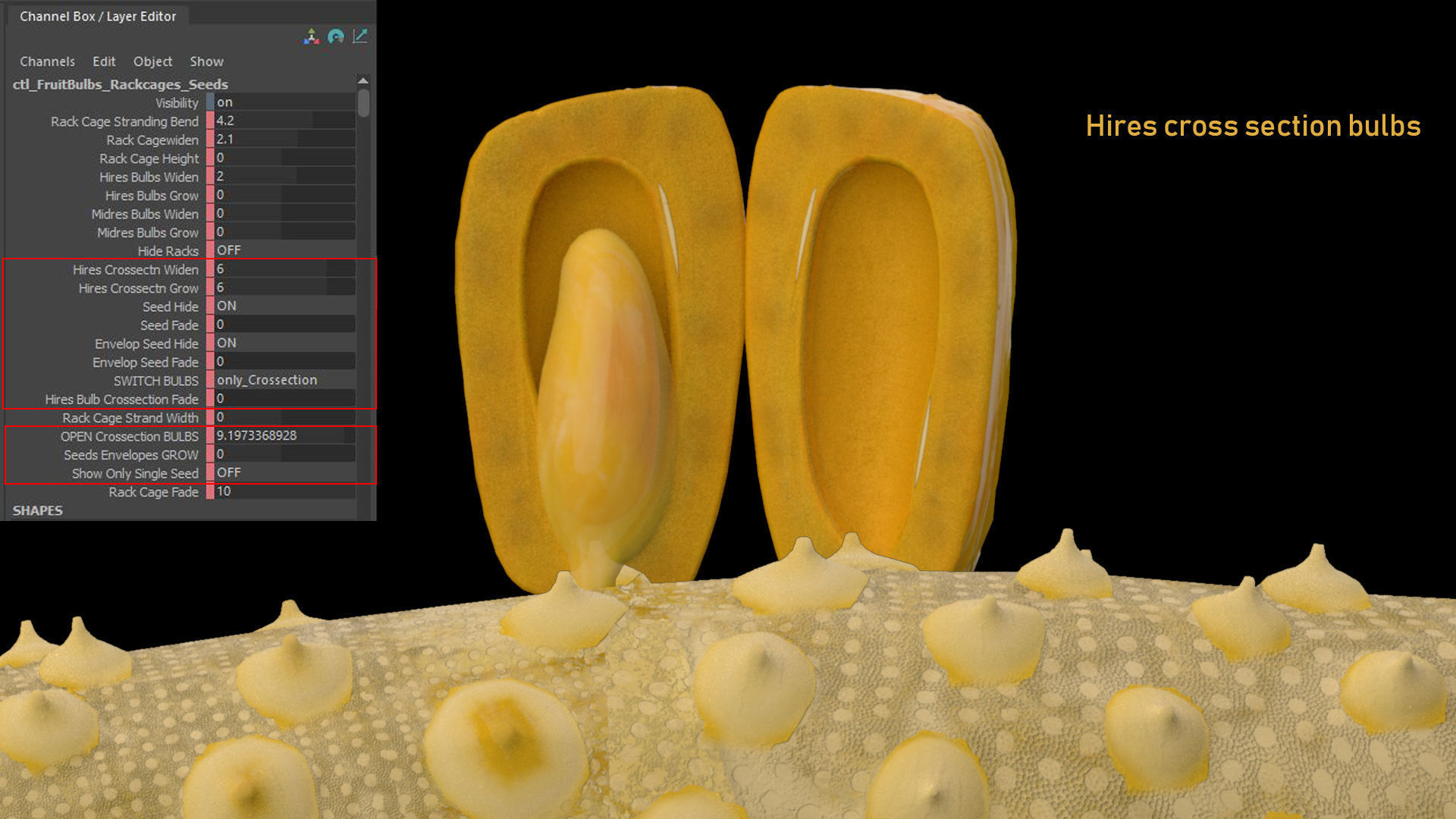The image size is (1456, 819).
Task: Open the Edit menu
Action: pyautogui.click(x=104, y=61)
